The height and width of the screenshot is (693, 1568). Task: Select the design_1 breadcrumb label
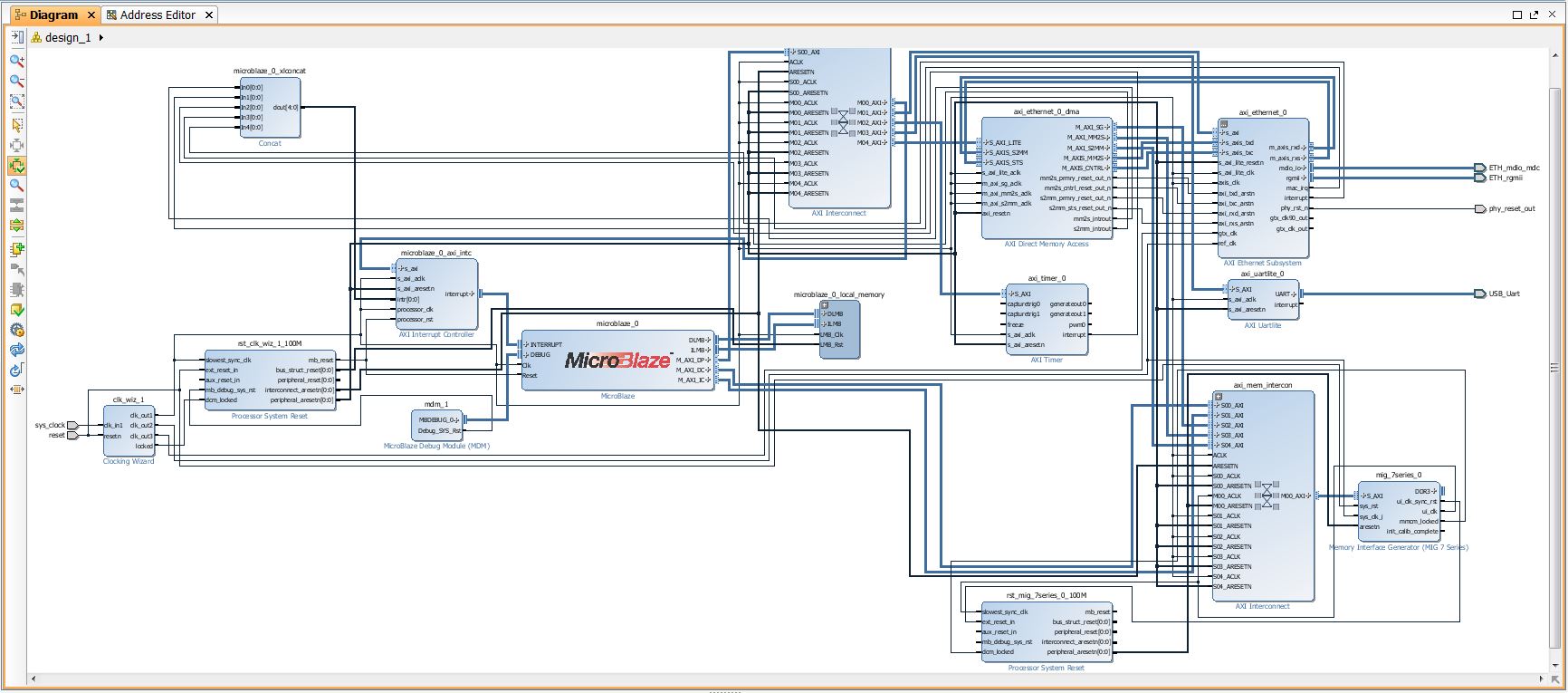[68, 38]
